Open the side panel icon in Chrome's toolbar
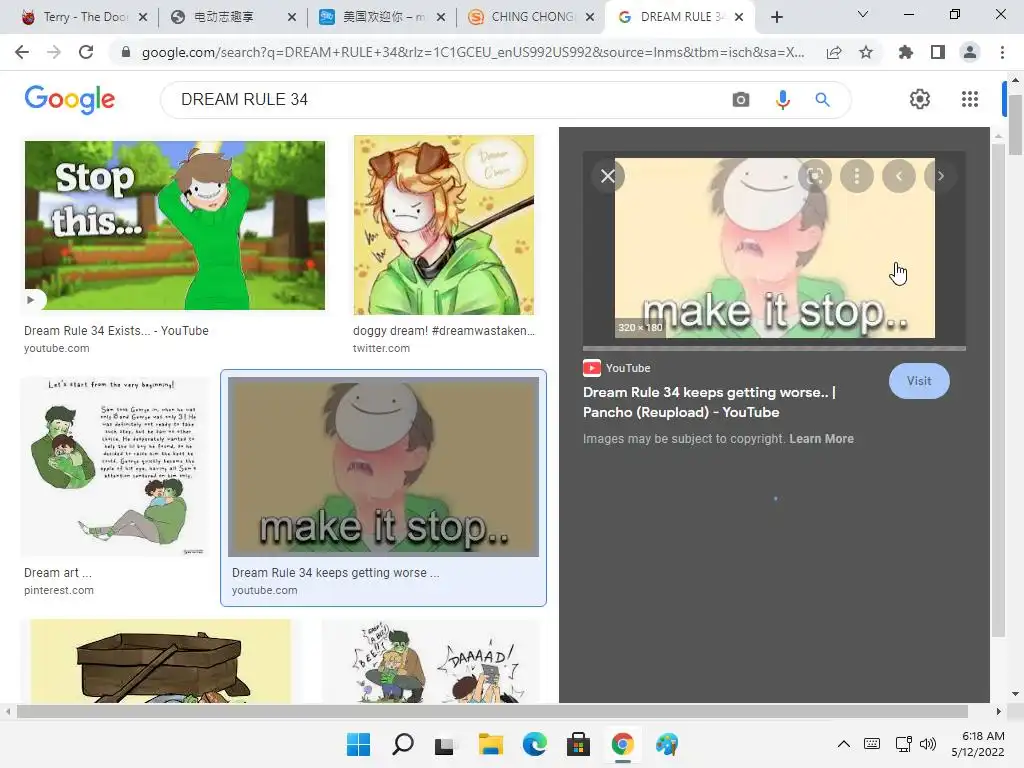Viewport: 1024px width, 768px height. pyautogui.click(x=938, y=52)
